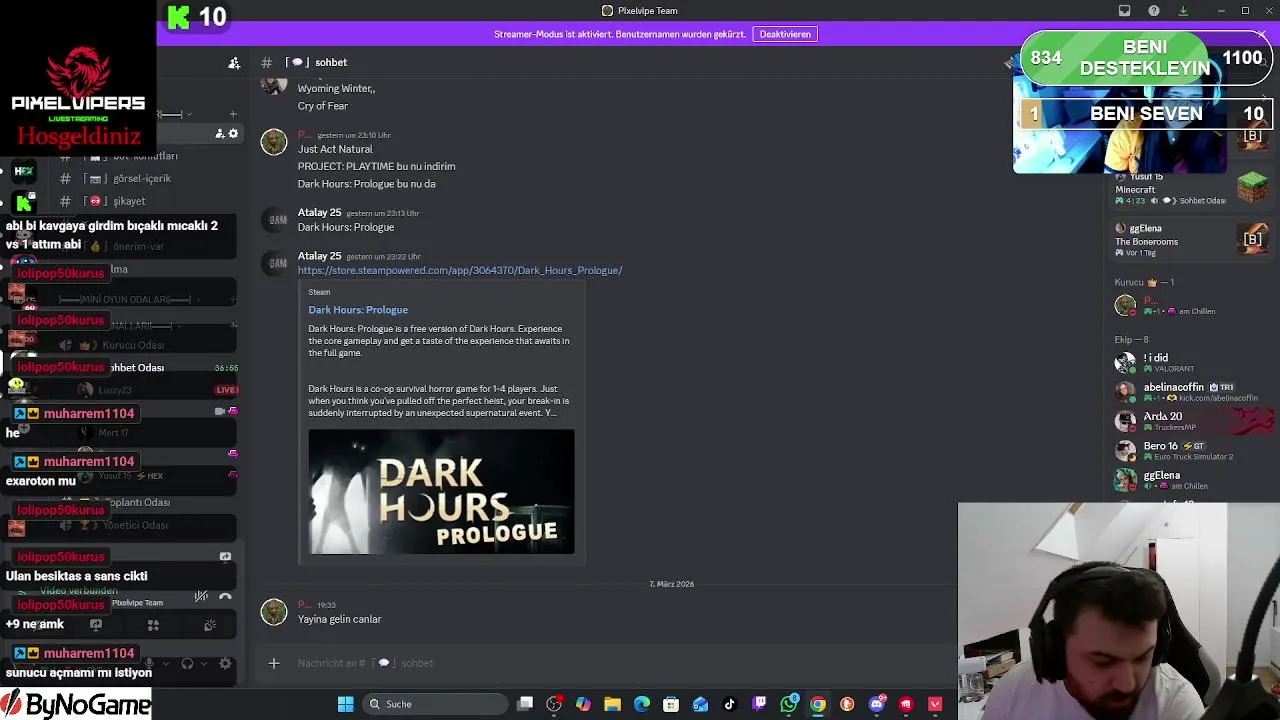
Task: Click the 7. März 2026 date divider label
Action: tap(671, 584)
